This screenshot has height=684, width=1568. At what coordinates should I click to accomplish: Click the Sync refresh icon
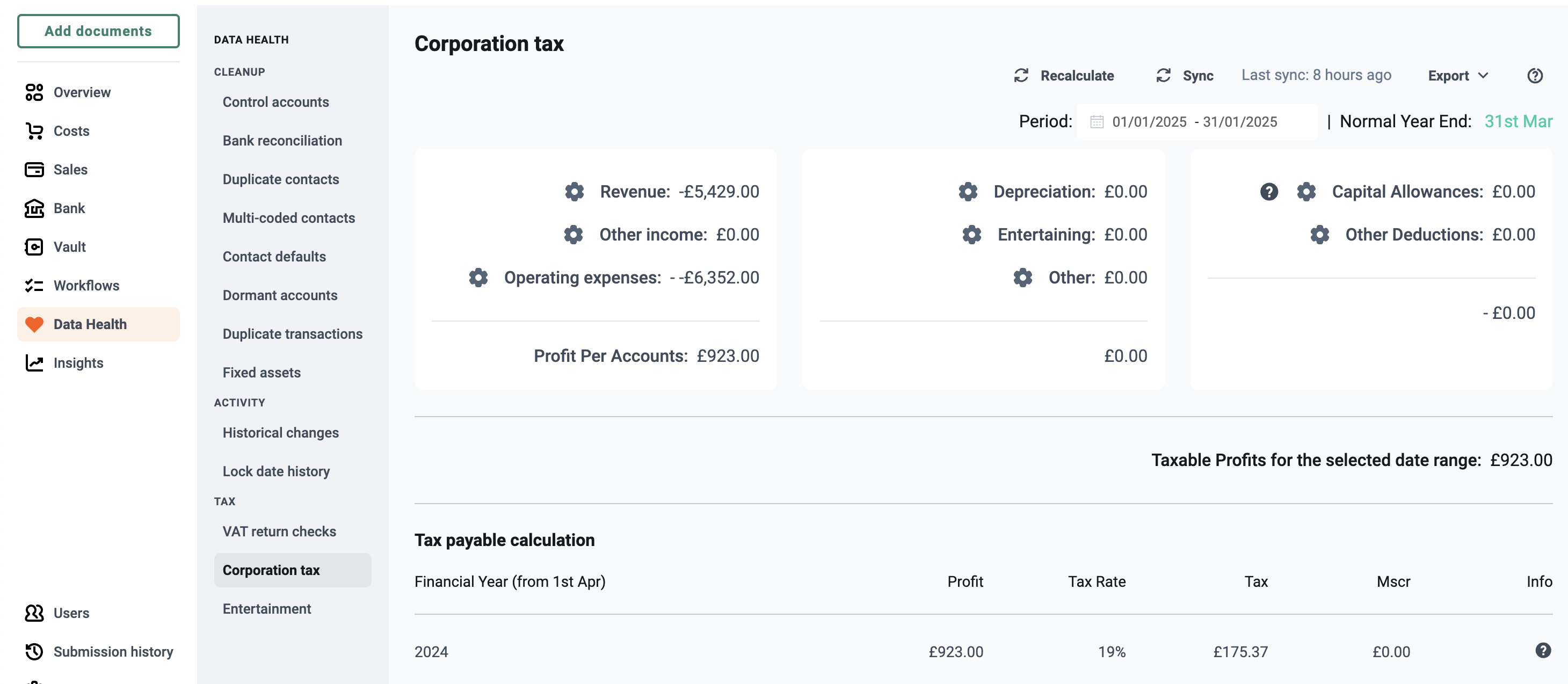coord(1164,76)
